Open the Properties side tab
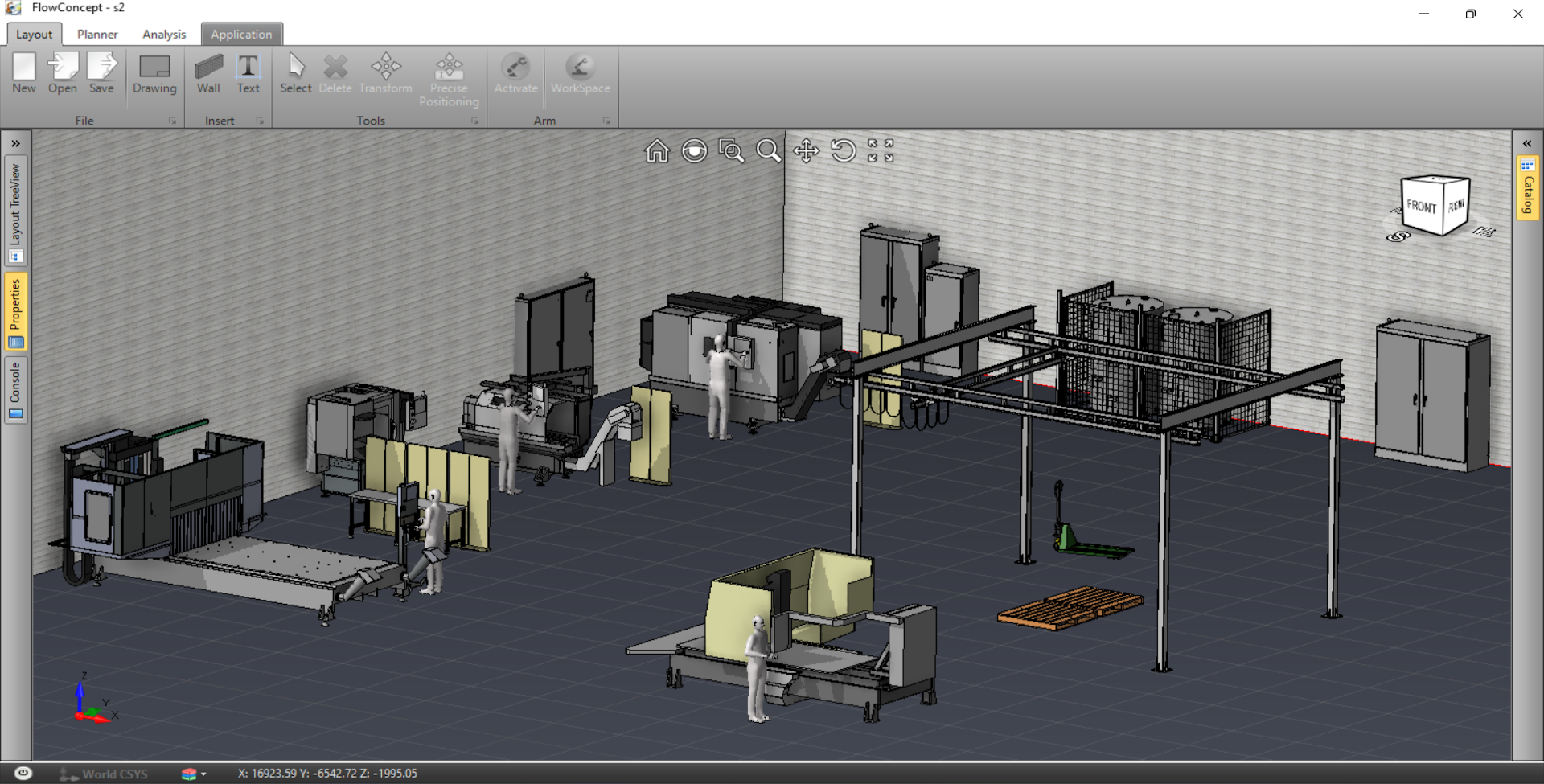The height and width of the screenshot is (784, 1544). (15, 313)
